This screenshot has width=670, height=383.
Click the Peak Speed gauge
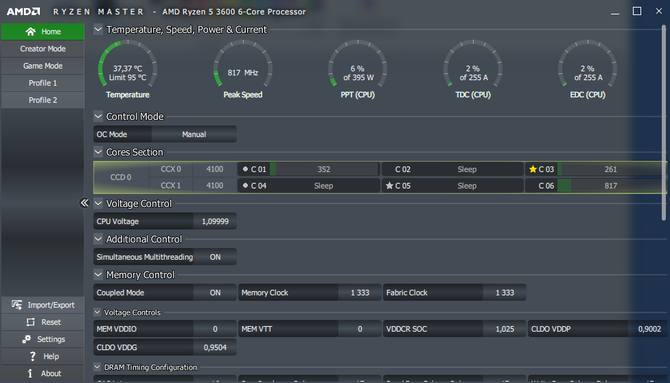(243, 69)
